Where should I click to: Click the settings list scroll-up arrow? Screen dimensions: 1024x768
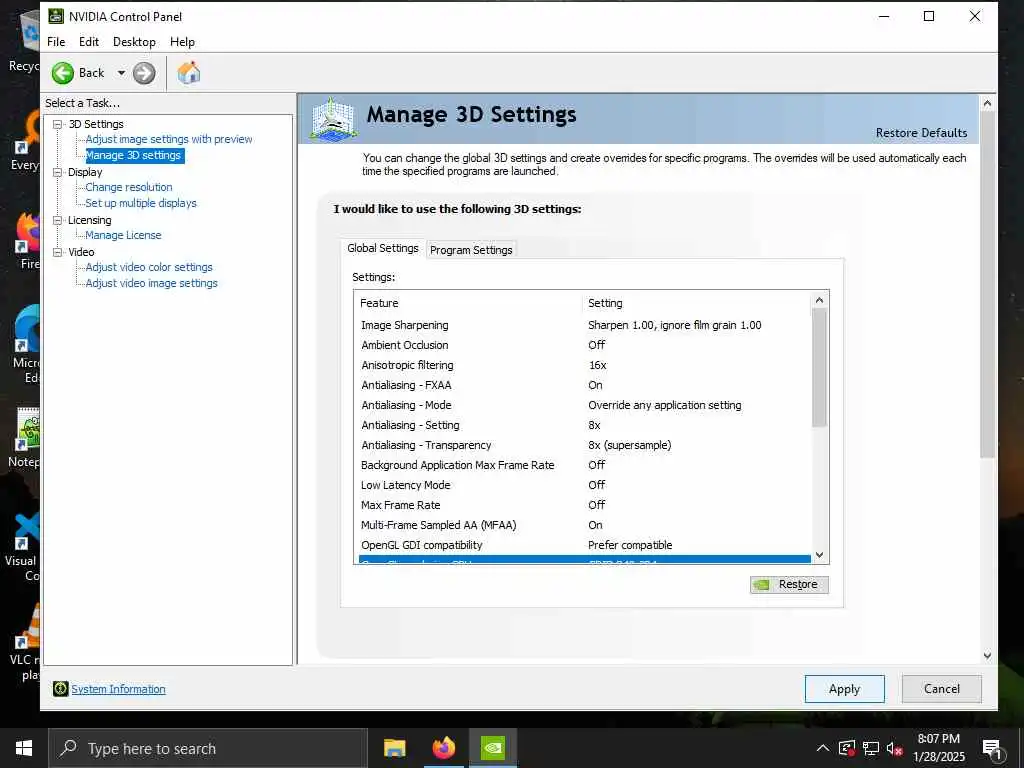coord(820,300)
